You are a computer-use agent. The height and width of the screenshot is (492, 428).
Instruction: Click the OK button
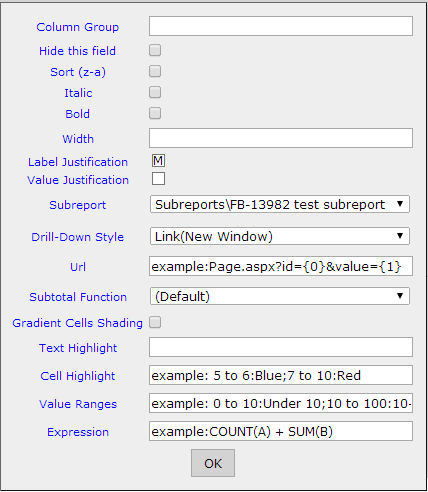213,463
